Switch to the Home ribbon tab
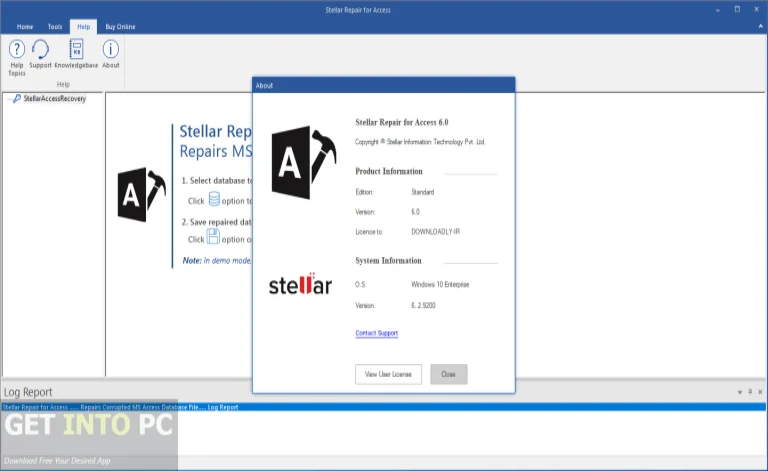Screen dimensions: 768x471 click(24, 27)
